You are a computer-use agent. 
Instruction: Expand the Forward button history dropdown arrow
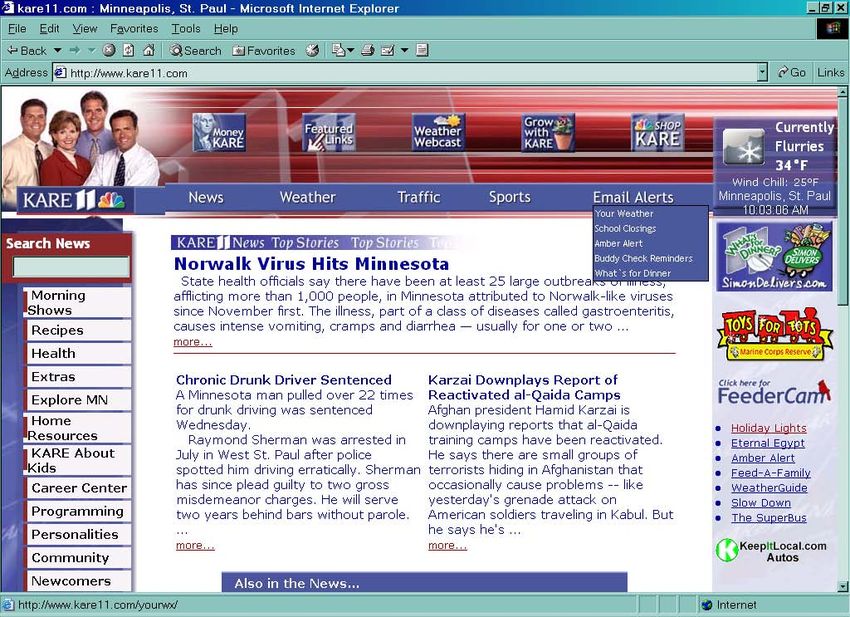pos(92,50)
